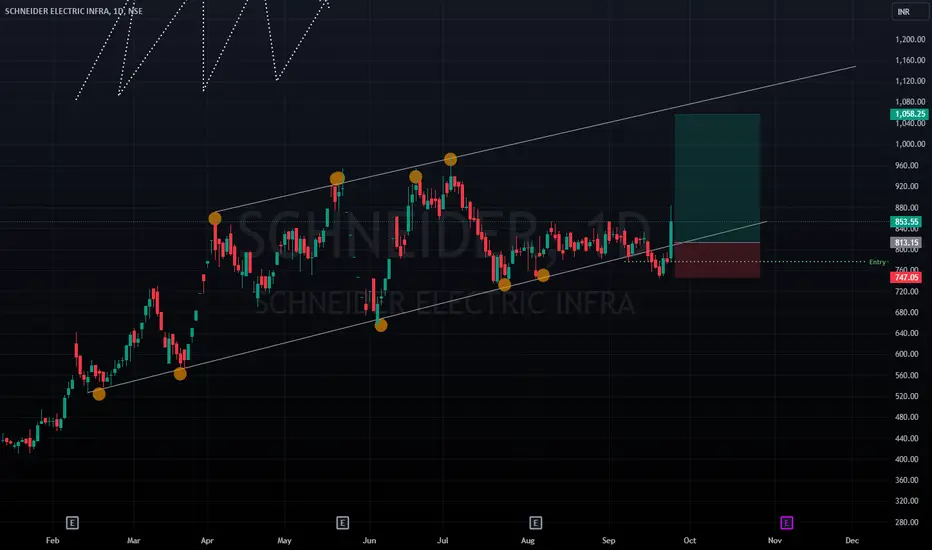
Task: Click the purple upcoming earnings E marker
Action: tap(786, 523)
